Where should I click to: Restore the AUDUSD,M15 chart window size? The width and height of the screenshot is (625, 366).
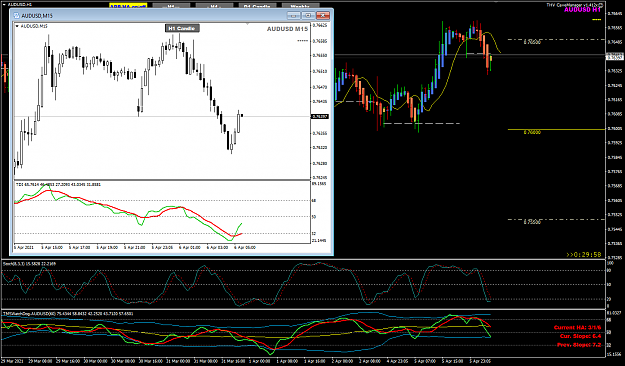click(x=308, y=16)
